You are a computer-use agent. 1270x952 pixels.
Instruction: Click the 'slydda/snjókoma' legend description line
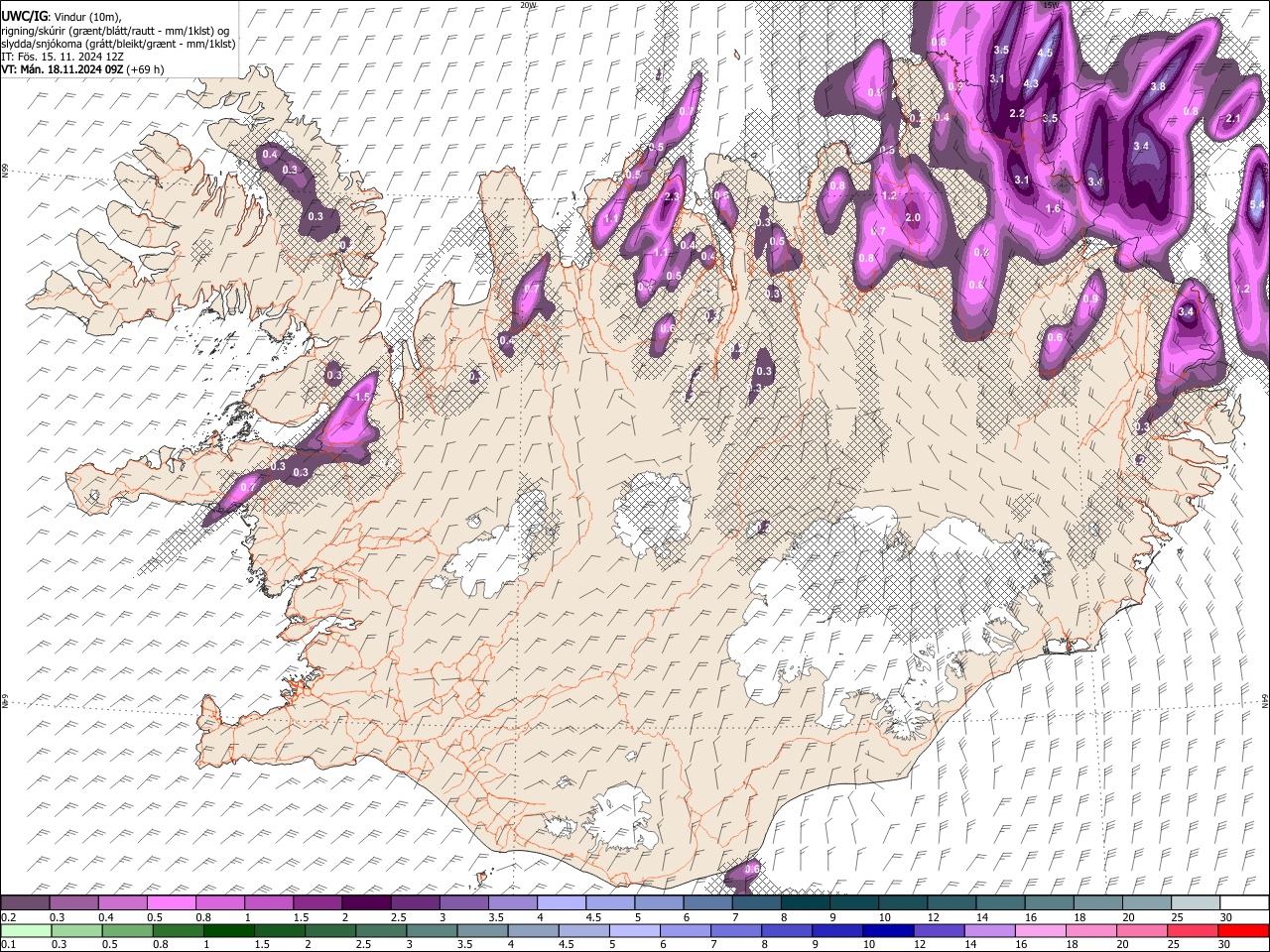[x=118, y=44]
